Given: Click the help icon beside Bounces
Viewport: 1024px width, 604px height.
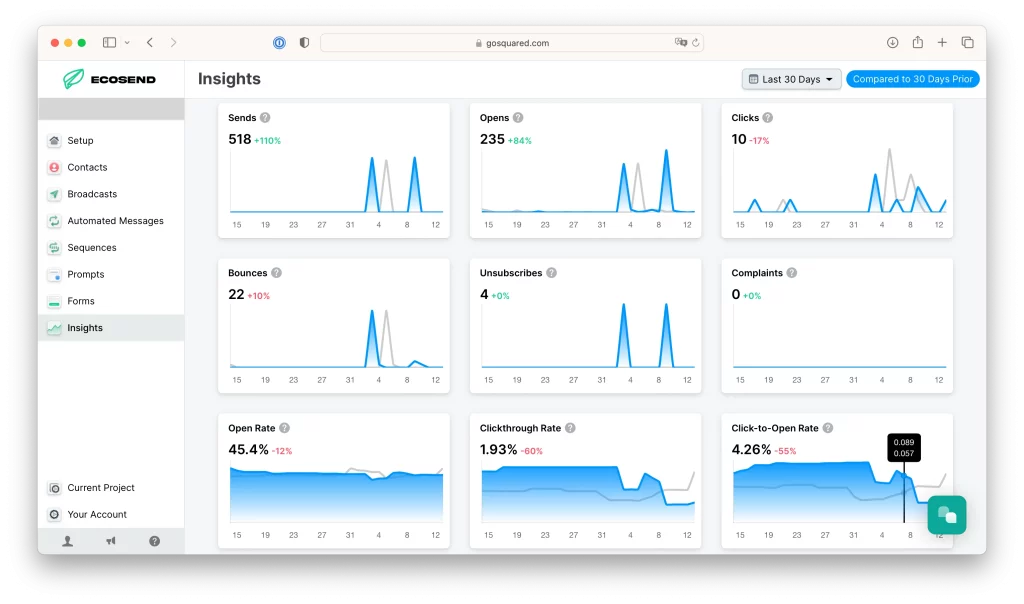Looking at the screenshot, I should pos(276,273).
